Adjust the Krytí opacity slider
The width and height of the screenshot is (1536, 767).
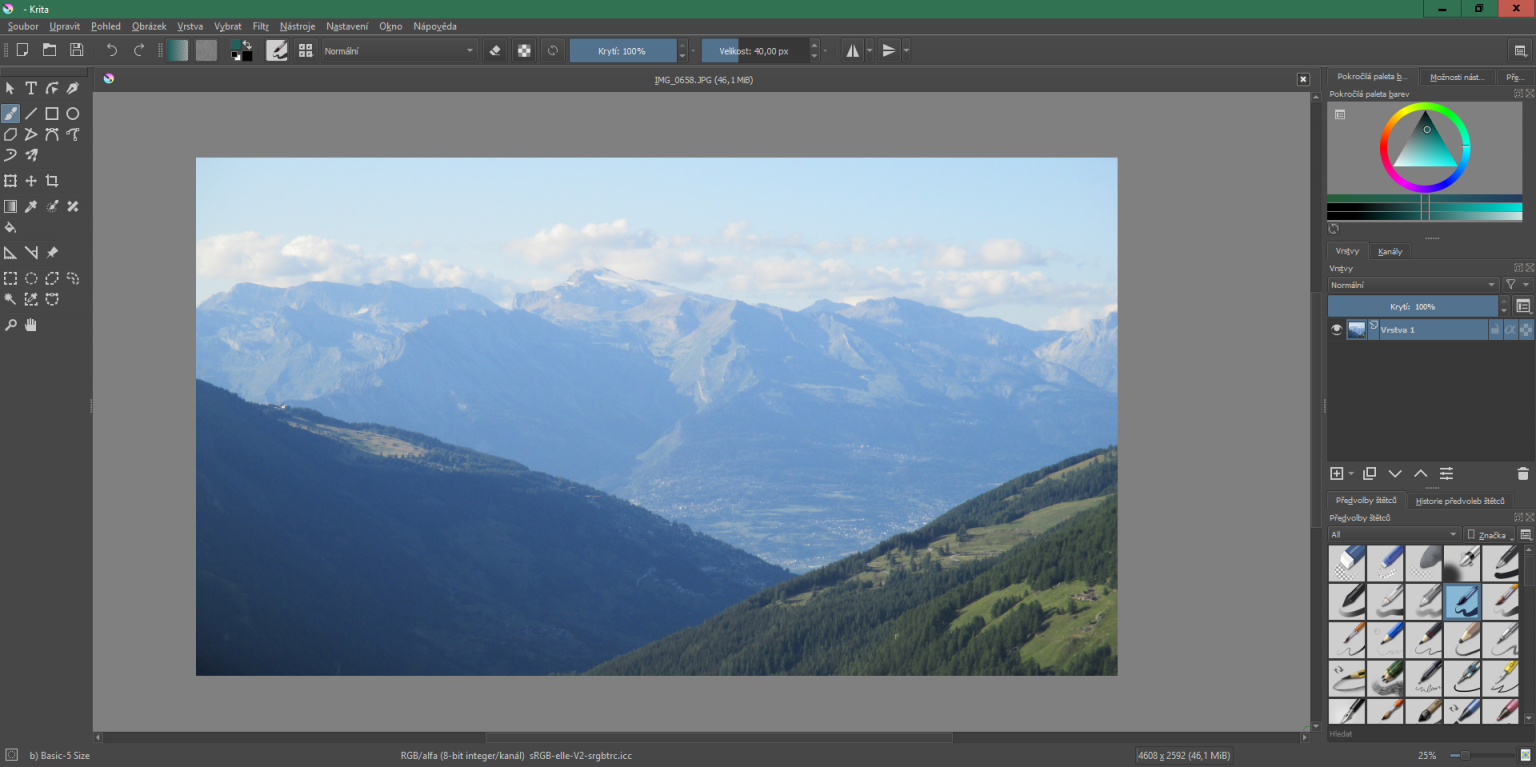pos(625,50)
